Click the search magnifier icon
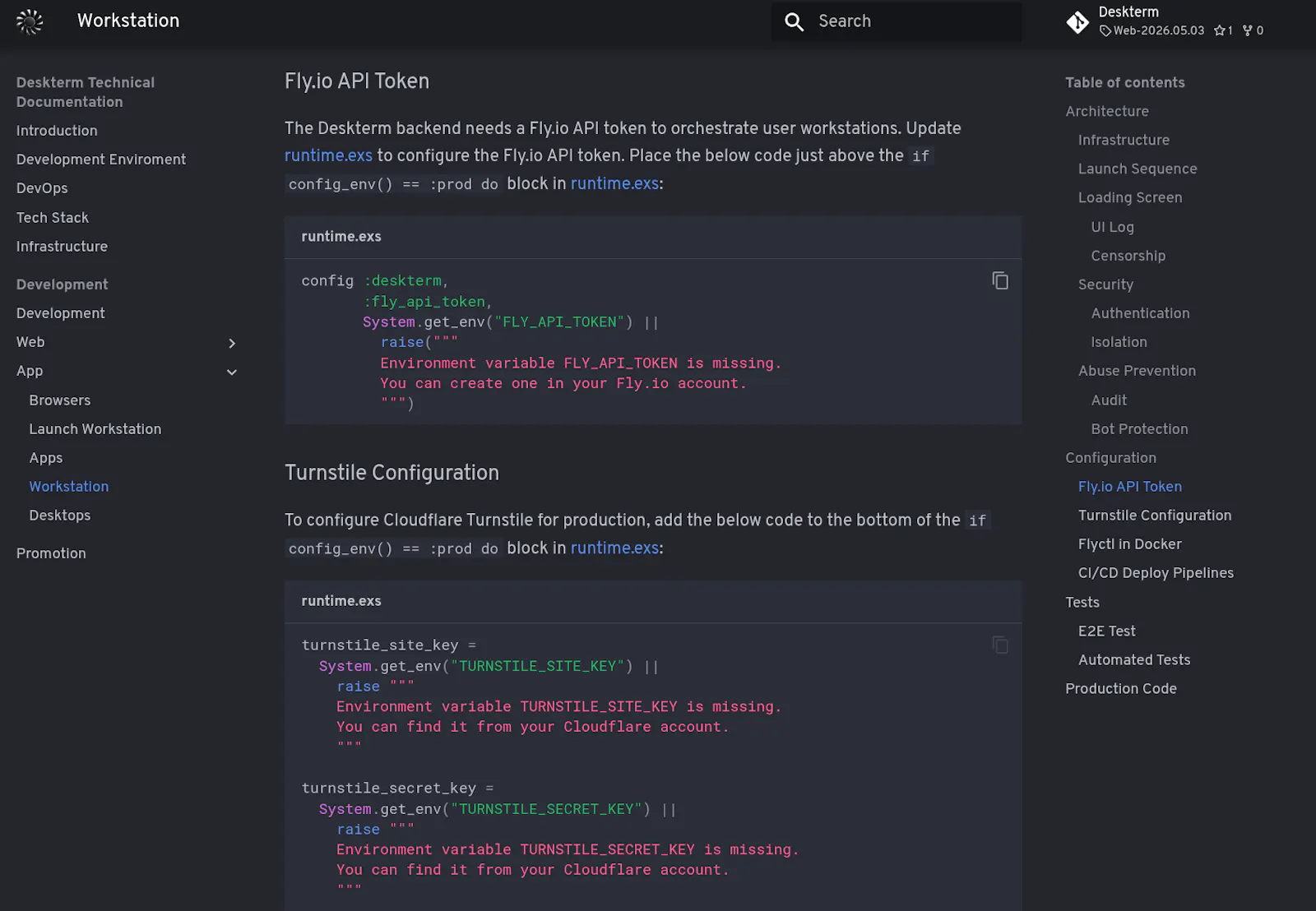The width and height of the screenshot is (1316, 911). pyautogui.click(x=794, y=21)
